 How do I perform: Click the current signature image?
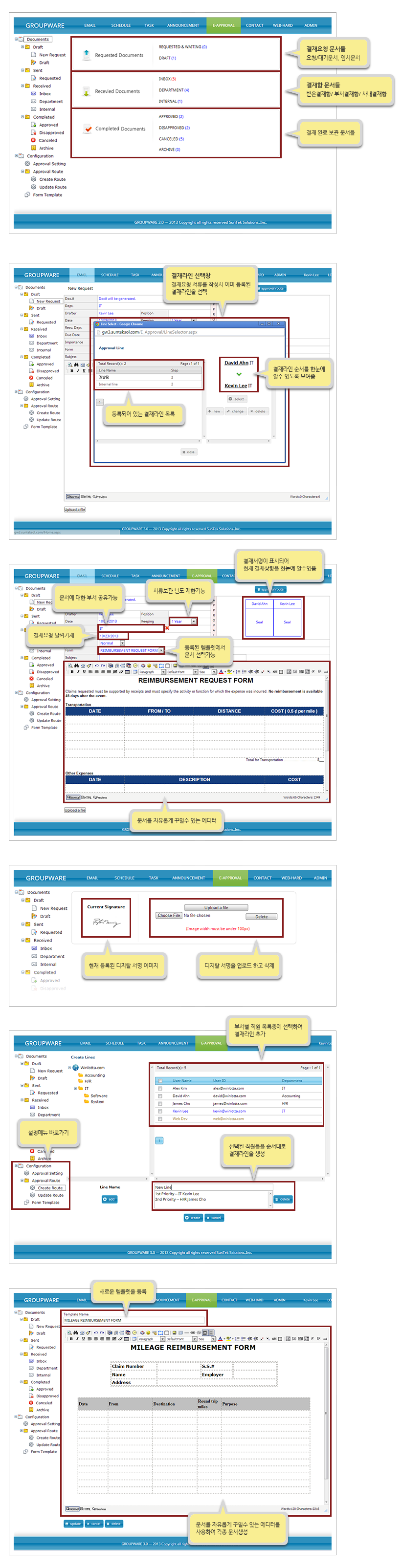[106, 922]
